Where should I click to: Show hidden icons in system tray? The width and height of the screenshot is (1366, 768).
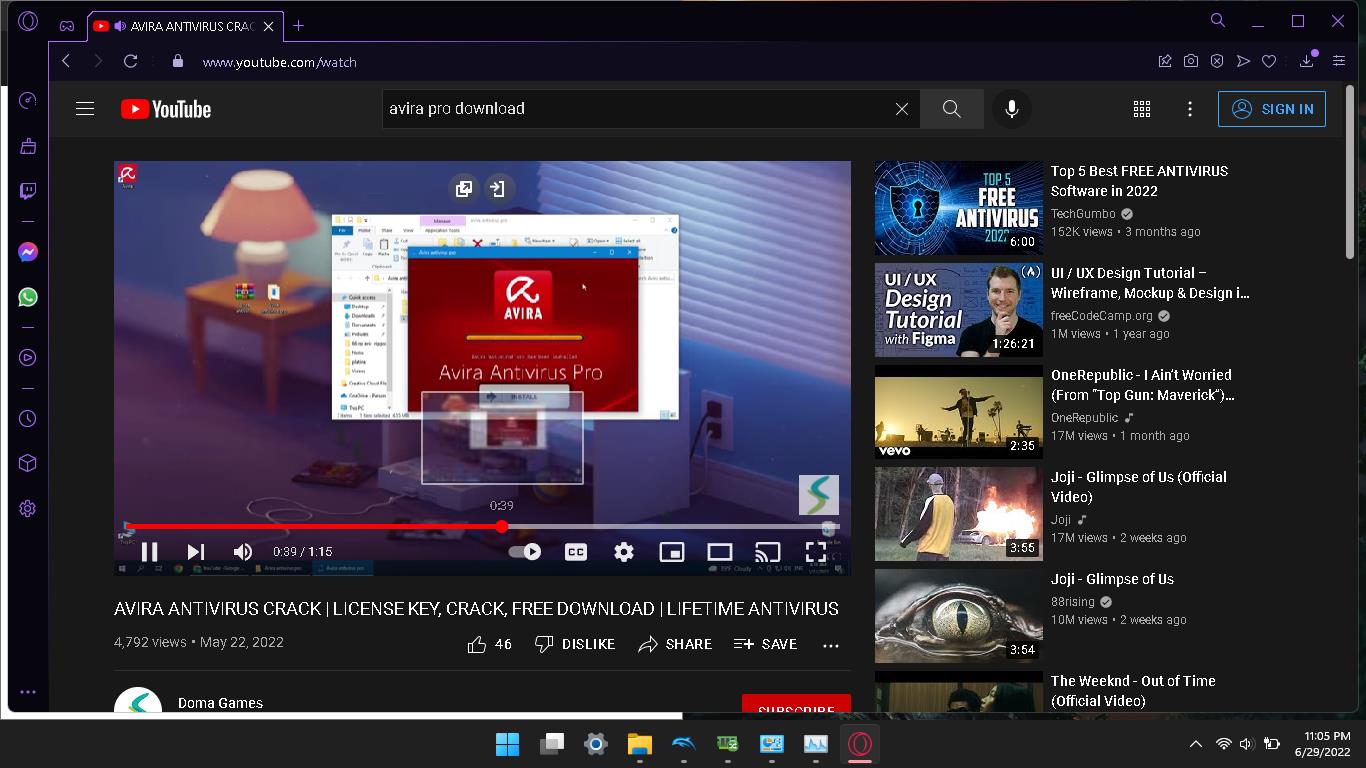click(x=1195, y=744)
